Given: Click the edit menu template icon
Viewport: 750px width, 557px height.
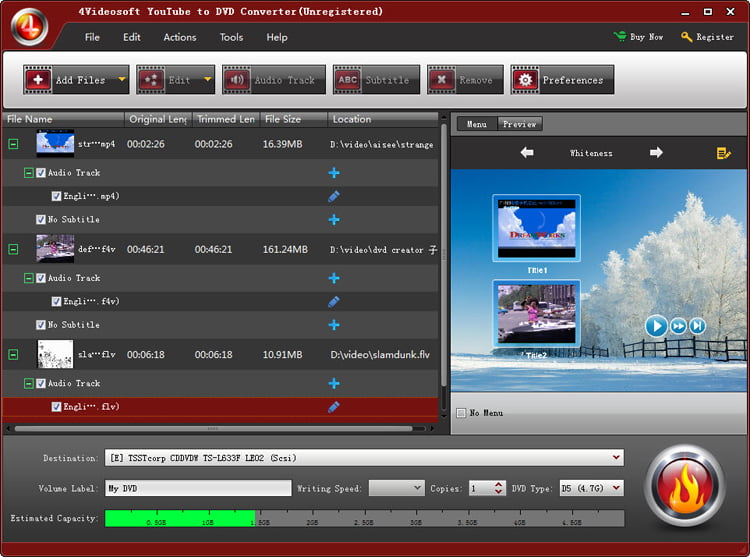Looking at the screenshot, I should [x=723, y=153].
